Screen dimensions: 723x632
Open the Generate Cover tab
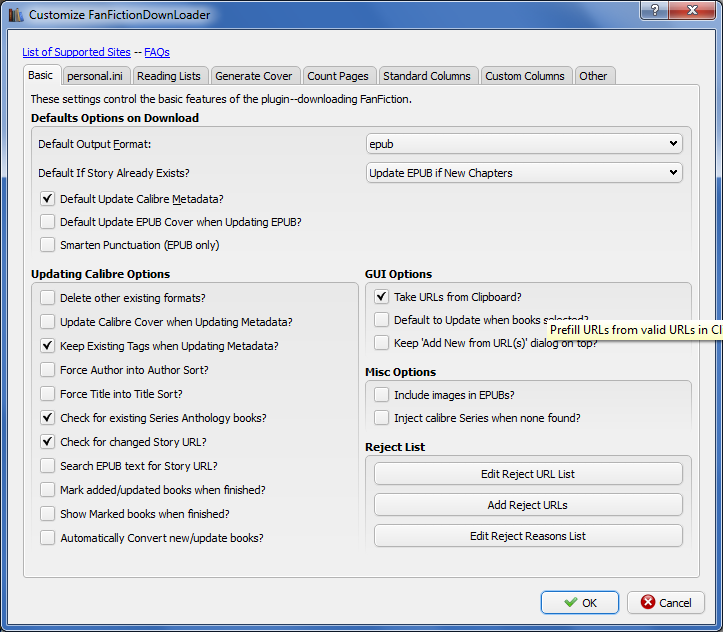point(254,76)
